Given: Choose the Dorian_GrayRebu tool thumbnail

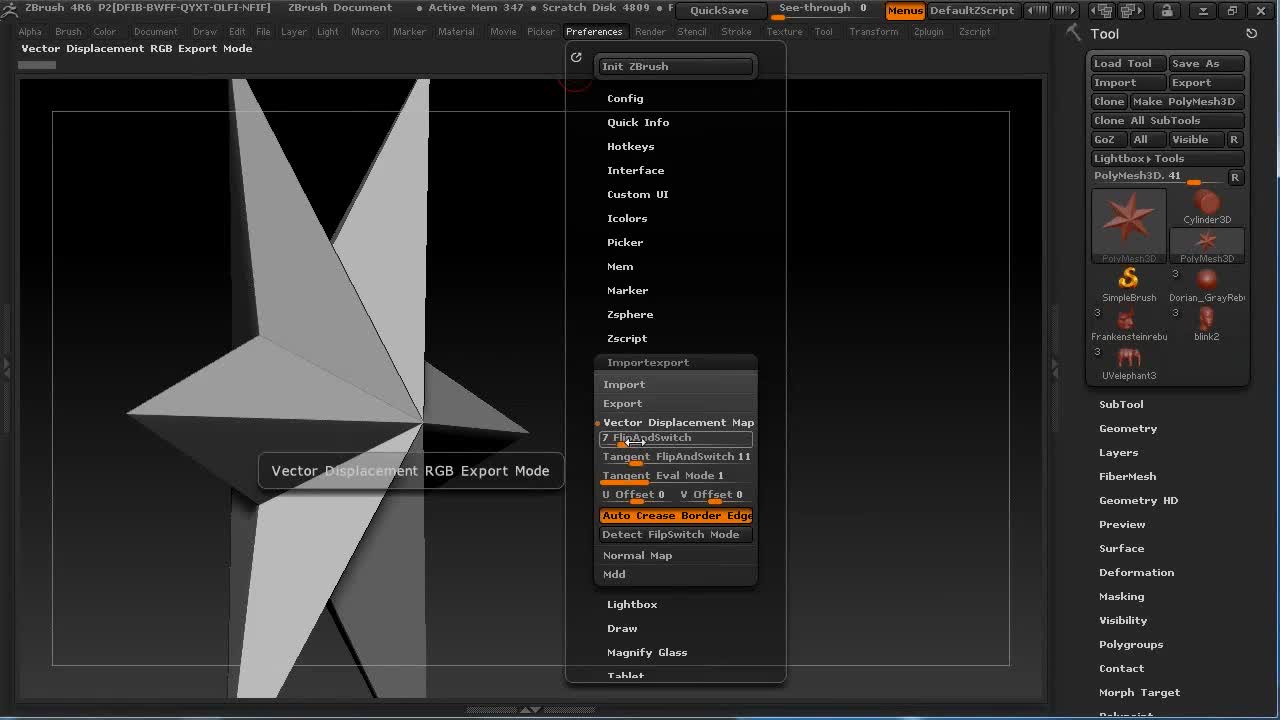Looking at the screenshot, I should click(1207, 285).
